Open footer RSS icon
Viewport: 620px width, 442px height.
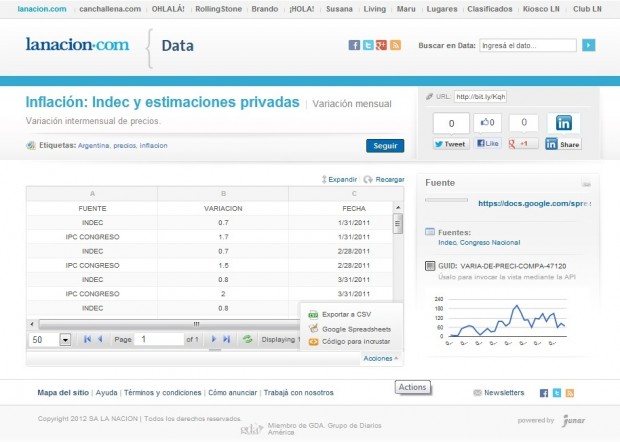tap(569, 393)
